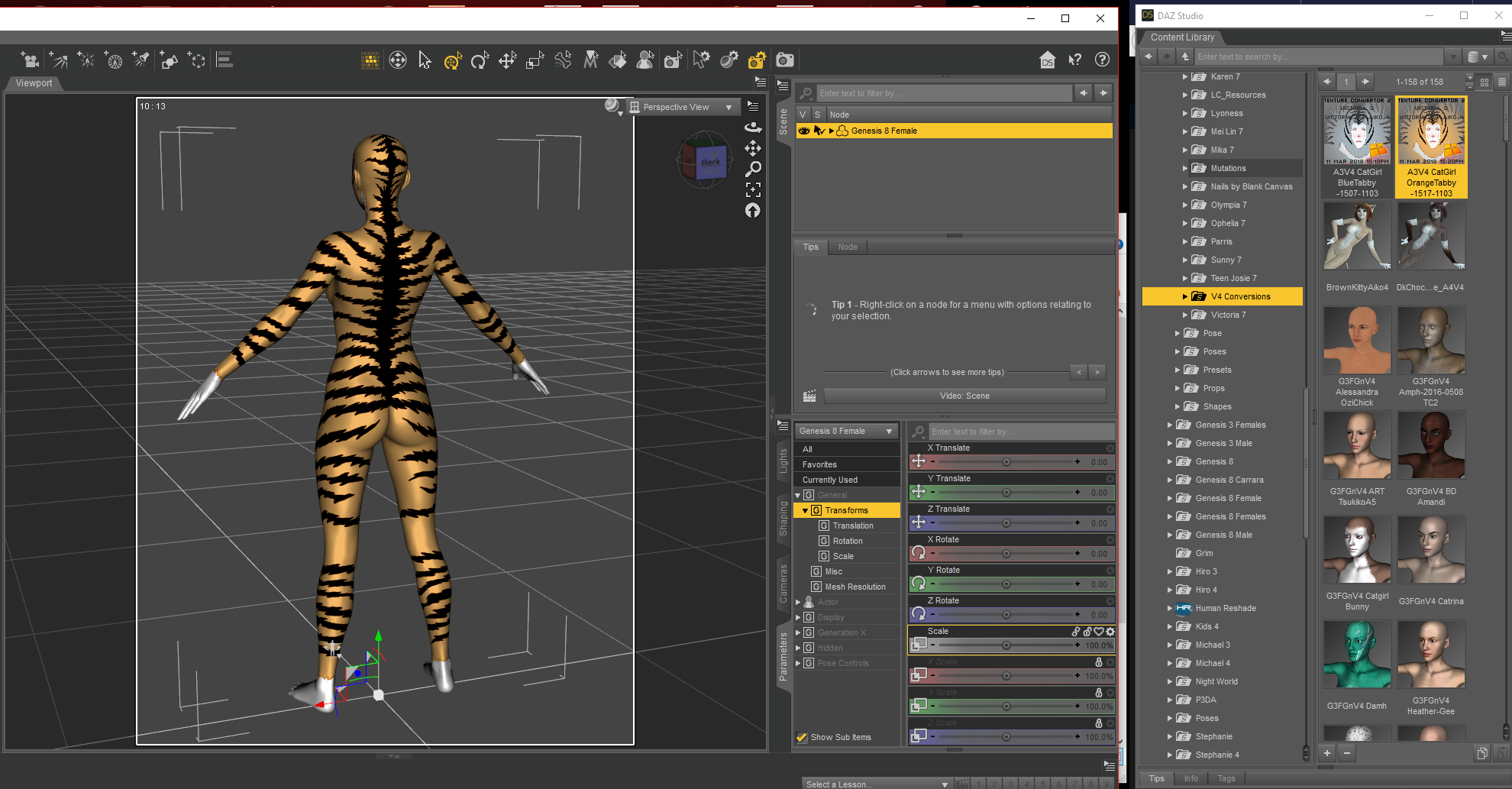Image resolution: width=1512 pixels, height=789 pixels.
Task: Click the viewport Frame selection icon
Action: [x=753, y=189]
